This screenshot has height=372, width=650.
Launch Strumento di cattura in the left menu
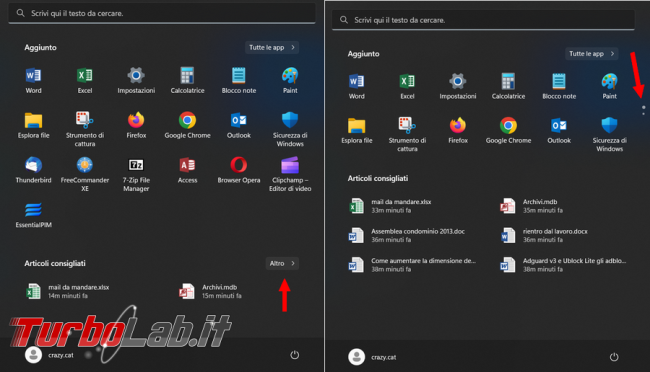click(x=85, y=129)
